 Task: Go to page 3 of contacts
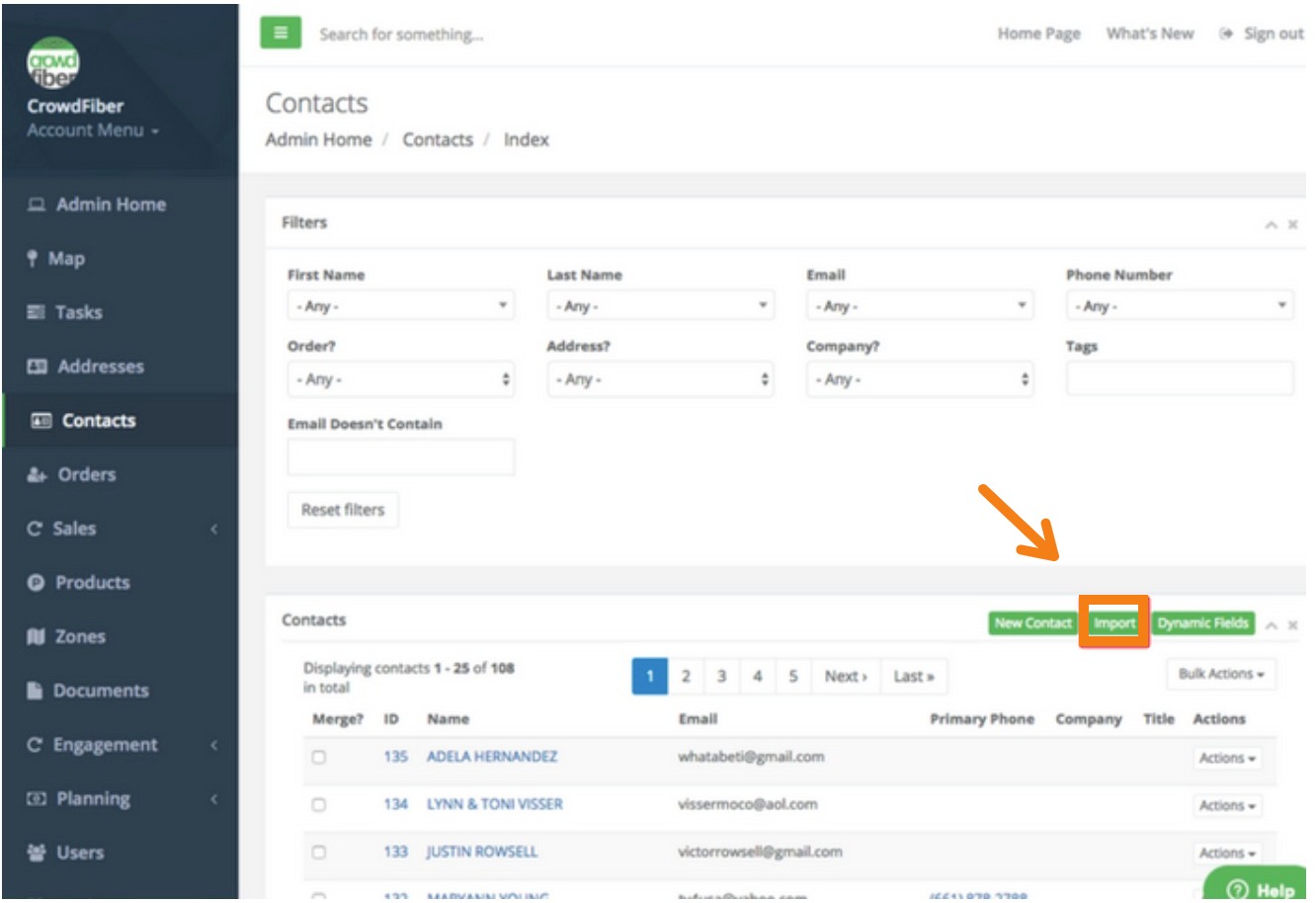coord(721,677)
